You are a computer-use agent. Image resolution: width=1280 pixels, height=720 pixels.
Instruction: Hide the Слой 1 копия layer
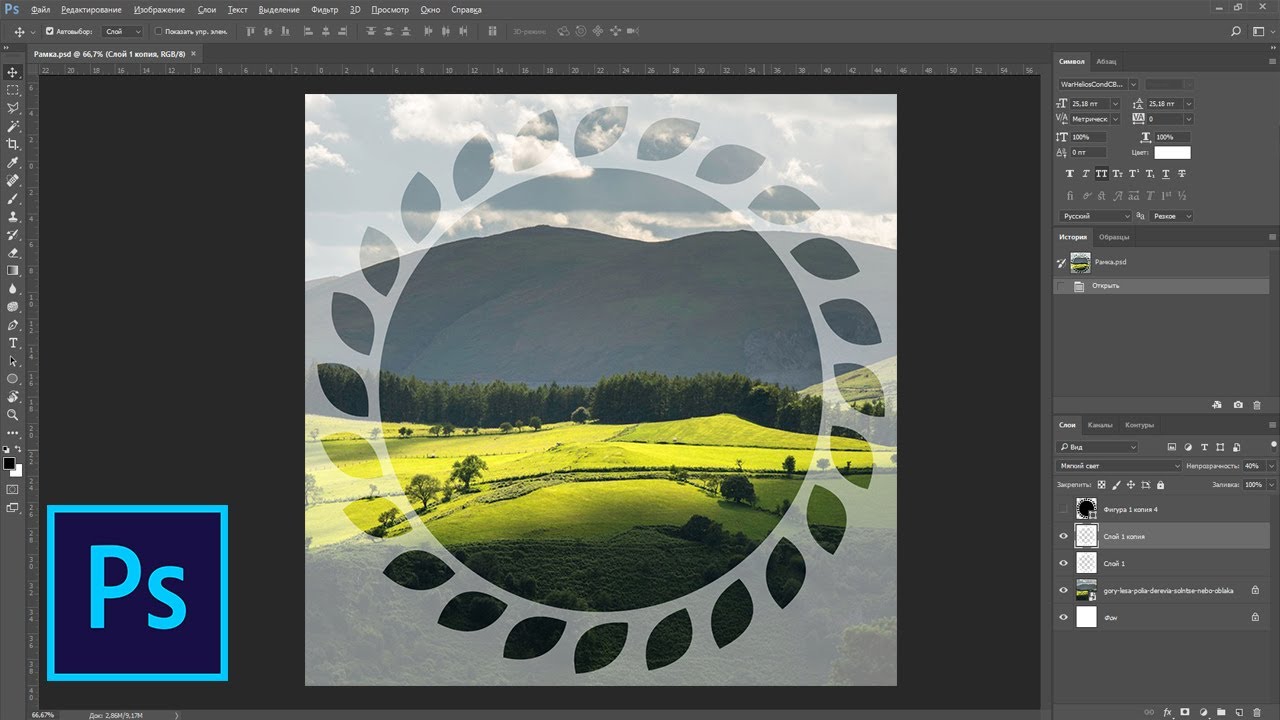[x=1063, y=536]
